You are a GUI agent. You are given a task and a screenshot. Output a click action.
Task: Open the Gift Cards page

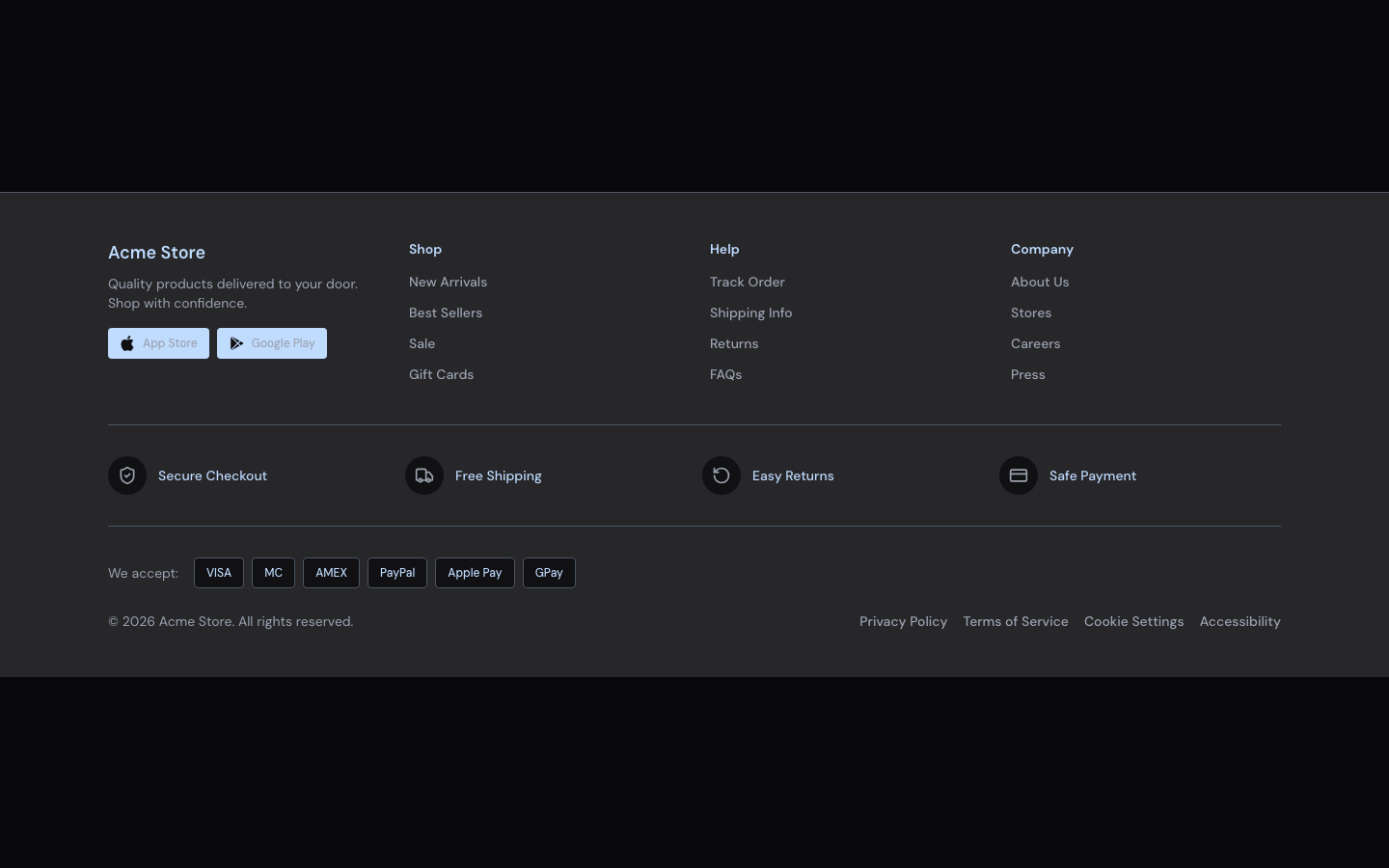point(441,374)
